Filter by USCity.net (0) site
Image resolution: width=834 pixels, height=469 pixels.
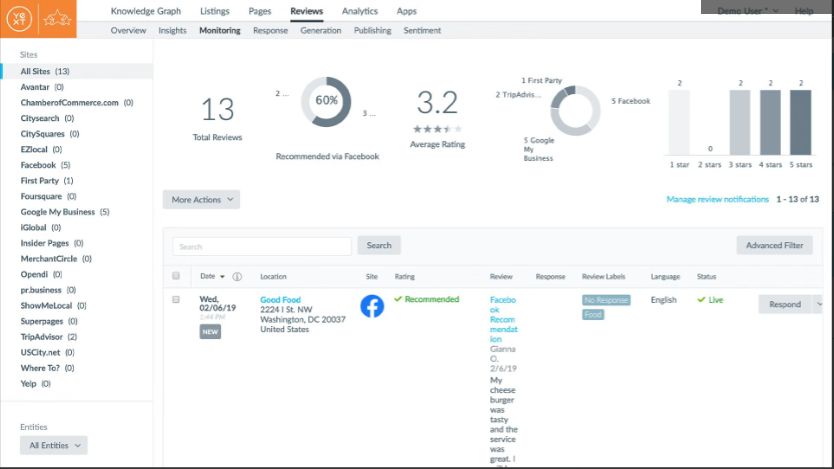pos(47,352)
